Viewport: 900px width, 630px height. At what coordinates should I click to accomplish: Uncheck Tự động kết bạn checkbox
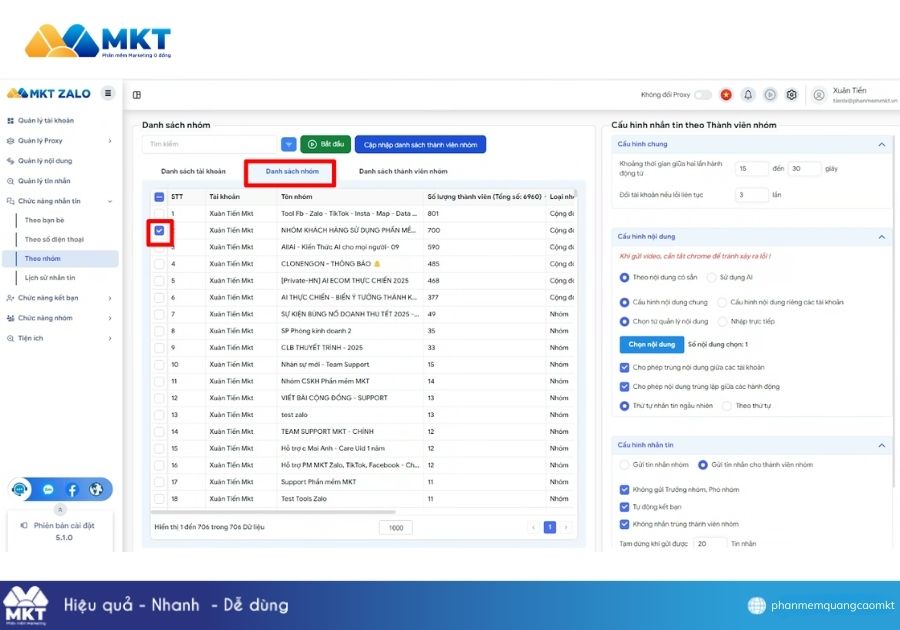[625, 507]
